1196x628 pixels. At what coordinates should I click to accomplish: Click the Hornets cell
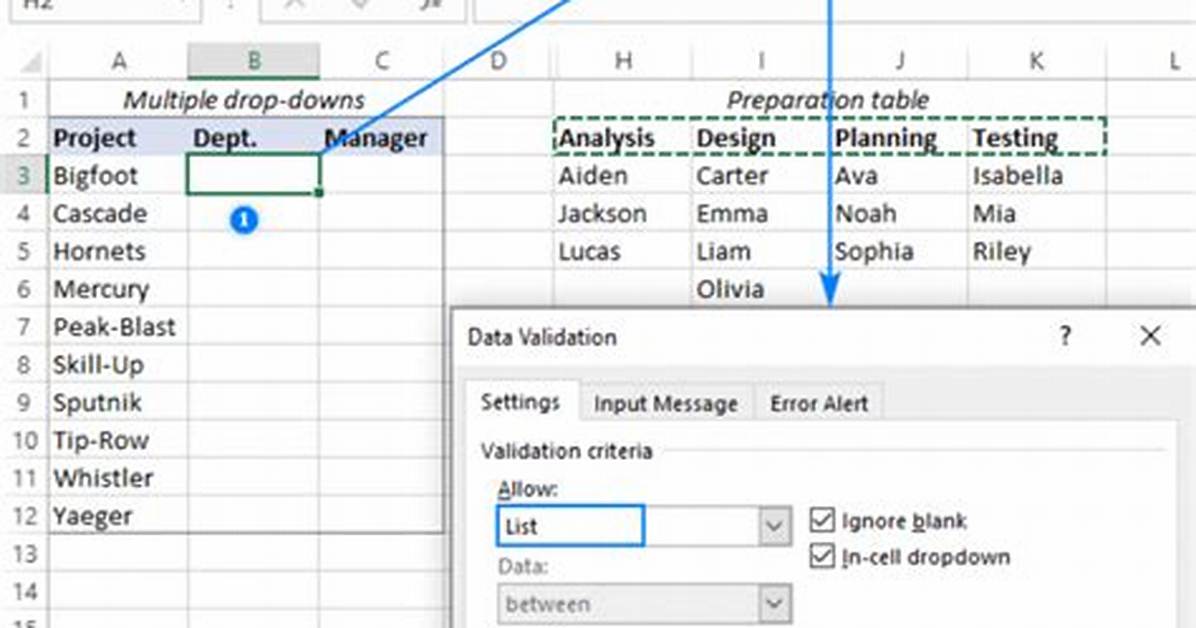118,251
